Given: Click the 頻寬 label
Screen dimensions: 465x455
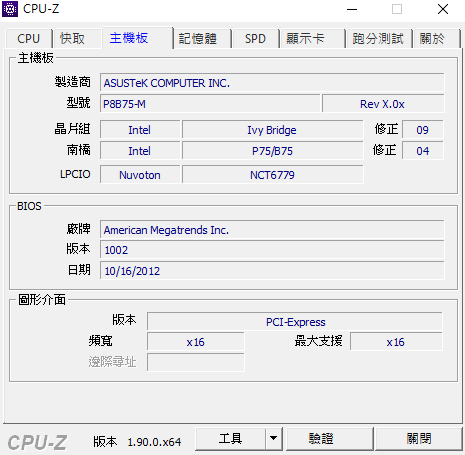Looking at the screenshot, I should (x=101, y=341).
